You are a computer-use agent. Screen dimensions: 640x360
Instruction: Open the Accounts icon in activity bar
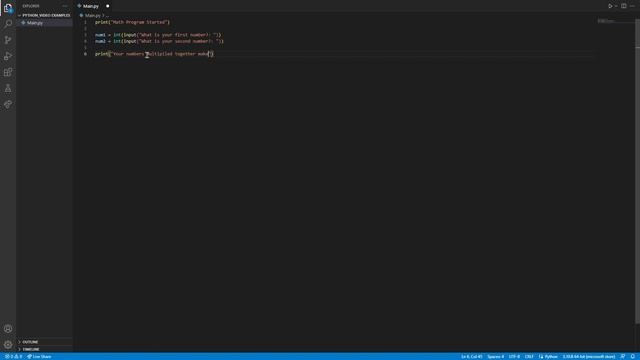pyautogui.click(x=8, y=329)
